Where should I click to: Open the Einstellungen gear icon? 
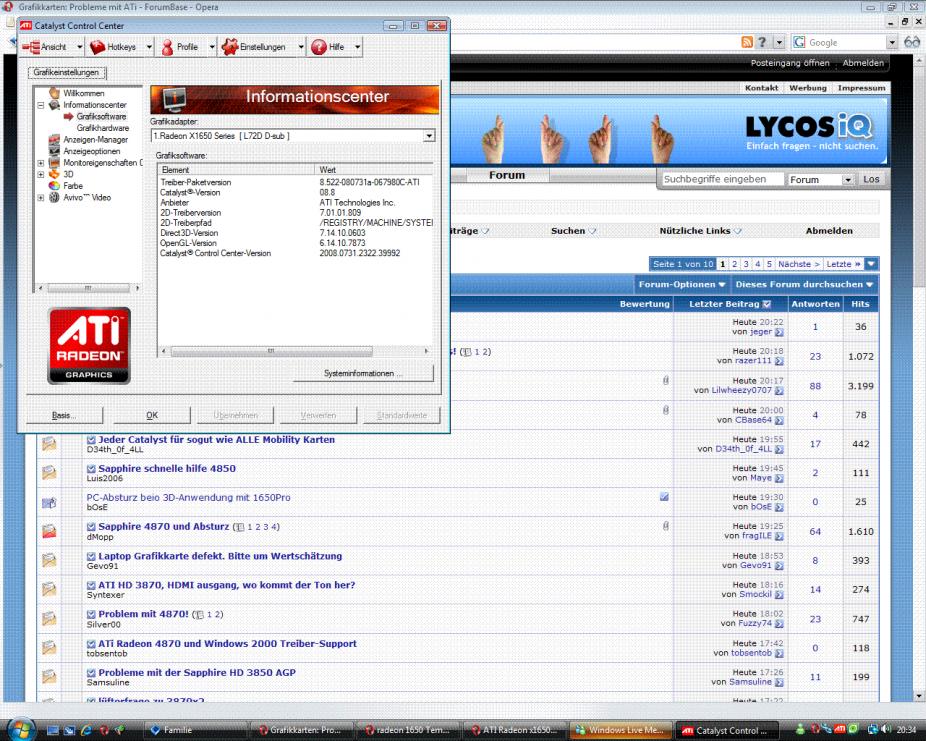point(230,47)
